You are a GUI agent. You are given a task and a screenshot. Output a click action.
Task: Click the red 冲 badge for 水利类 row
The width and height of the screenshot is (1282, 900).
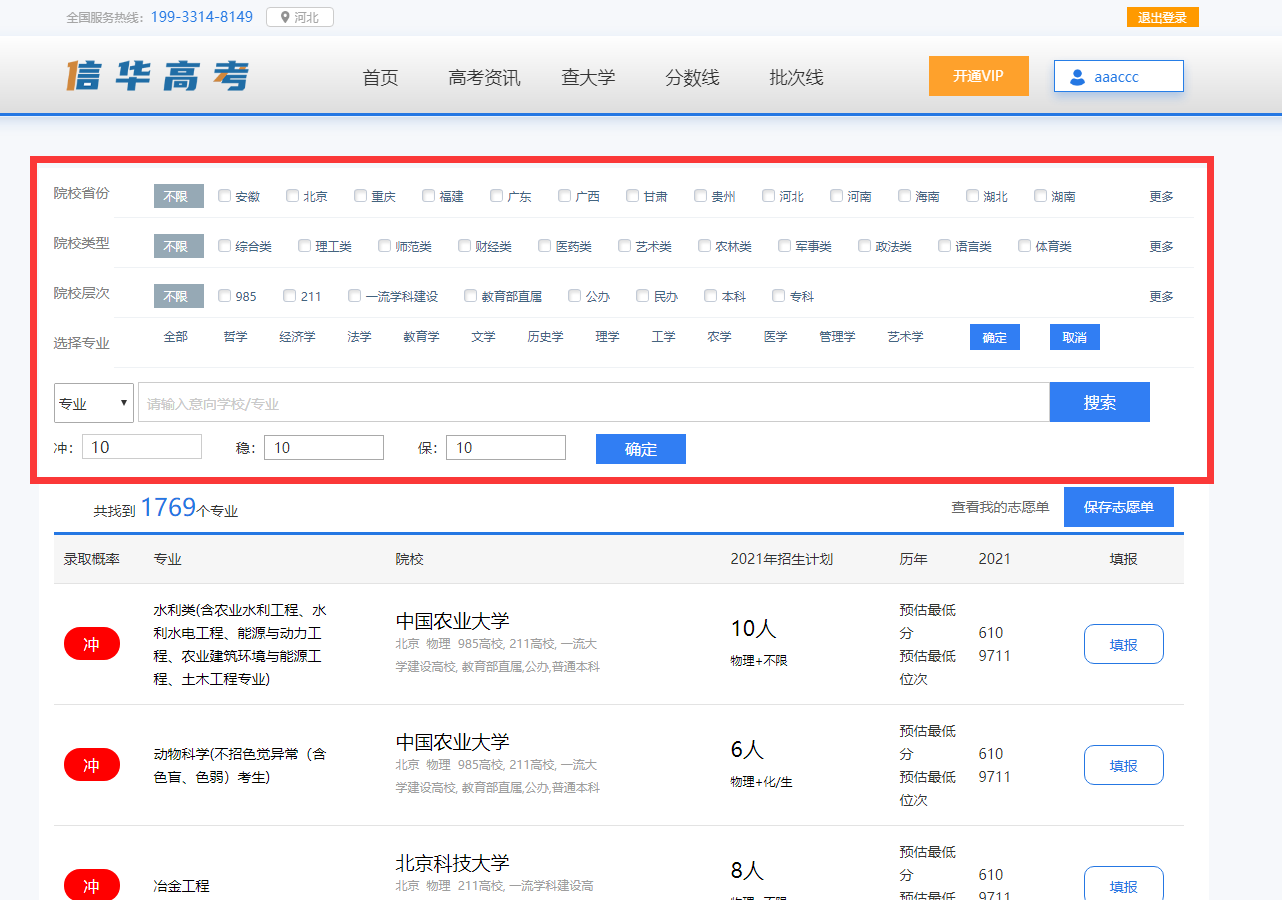[92, 644]
